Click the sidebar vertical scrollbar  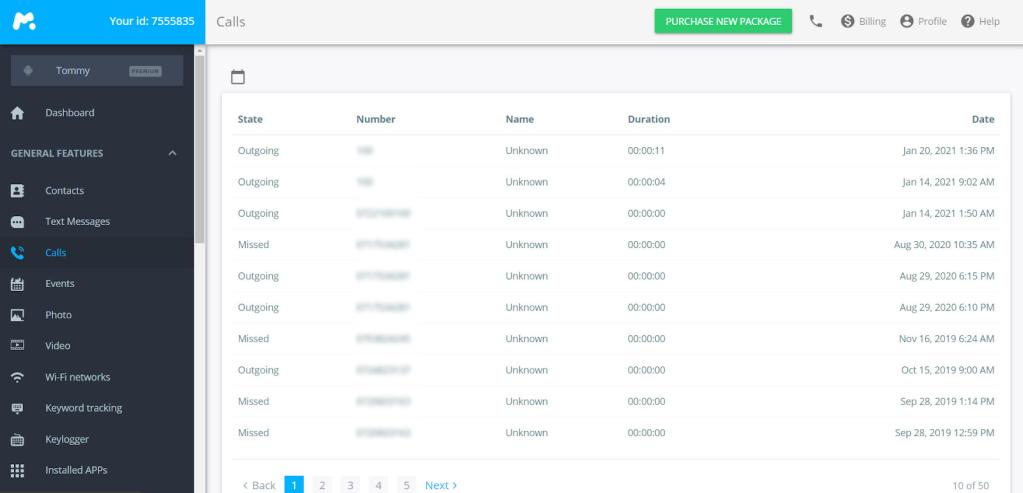[200, 149]
